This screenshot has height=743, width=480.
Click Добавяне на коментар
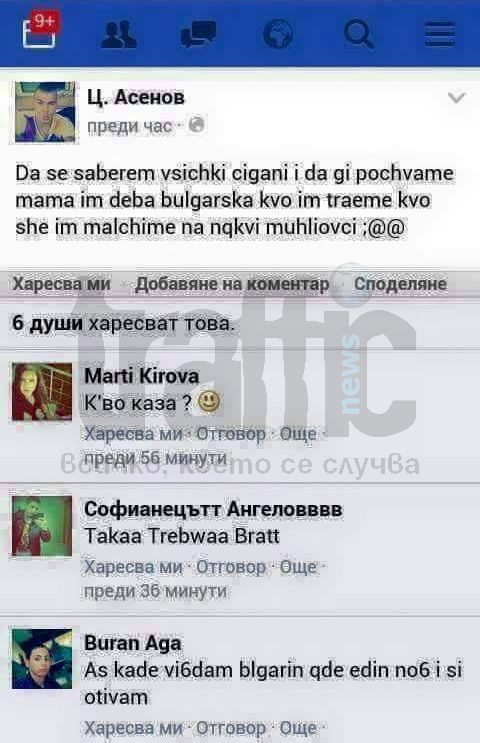click(232, 284)
